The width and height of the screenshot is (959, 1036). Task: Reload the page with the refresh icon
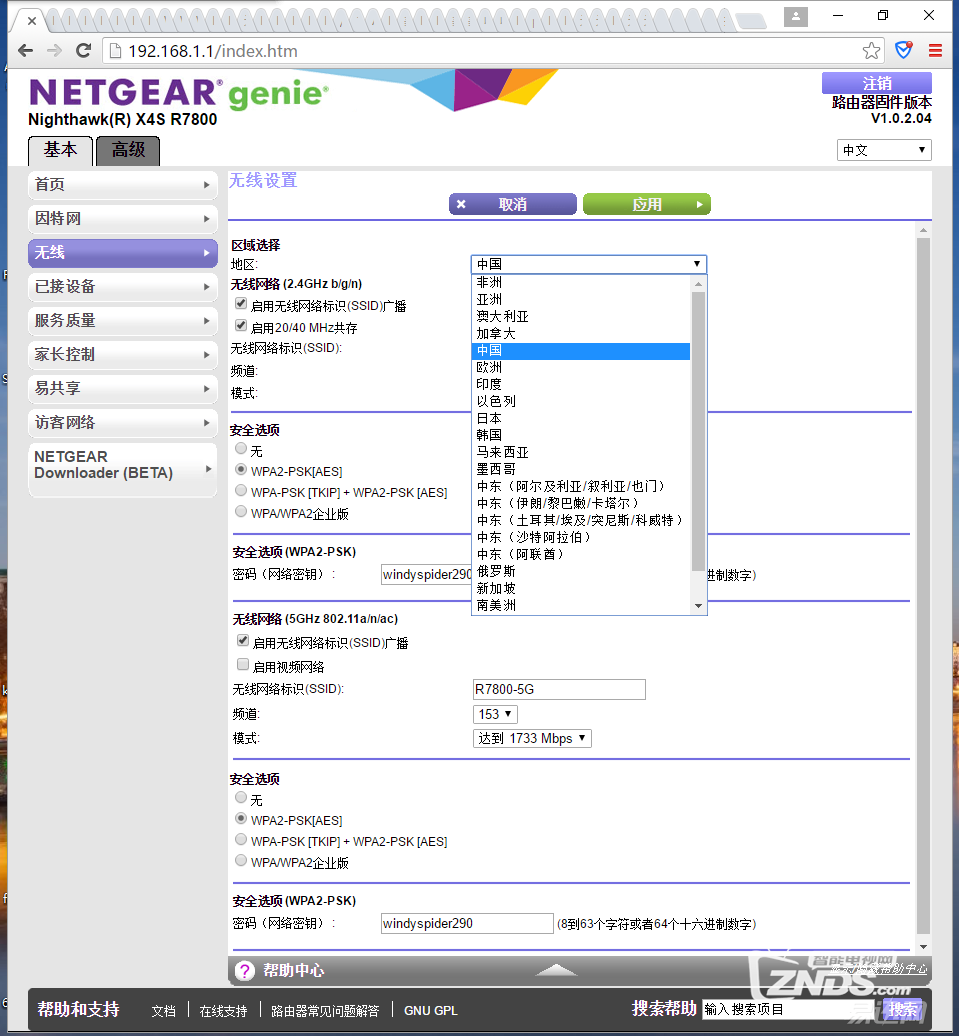coord(83,51)
